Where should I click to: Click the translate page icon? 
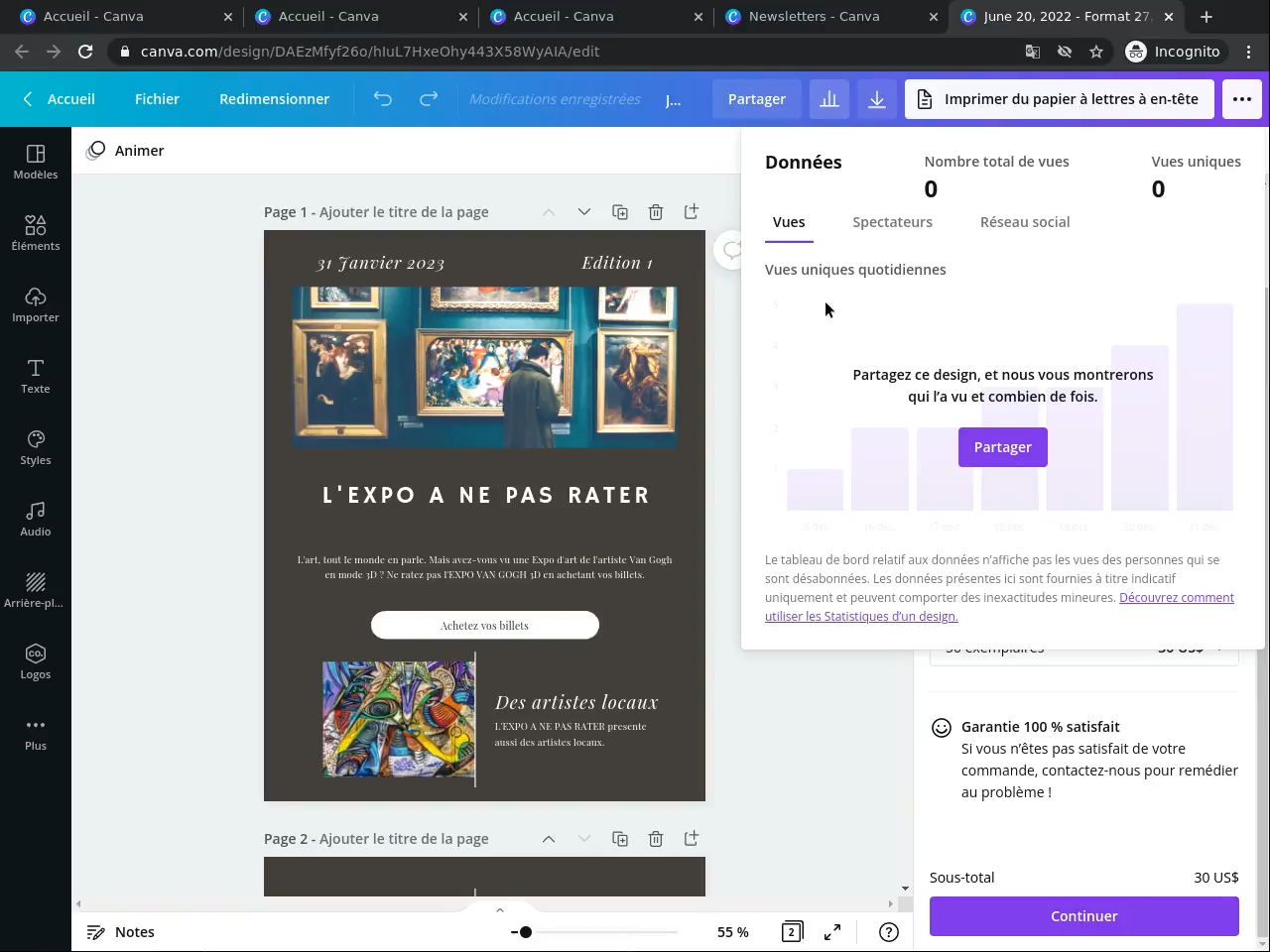pyautogui.click(x=1033, y=52)
